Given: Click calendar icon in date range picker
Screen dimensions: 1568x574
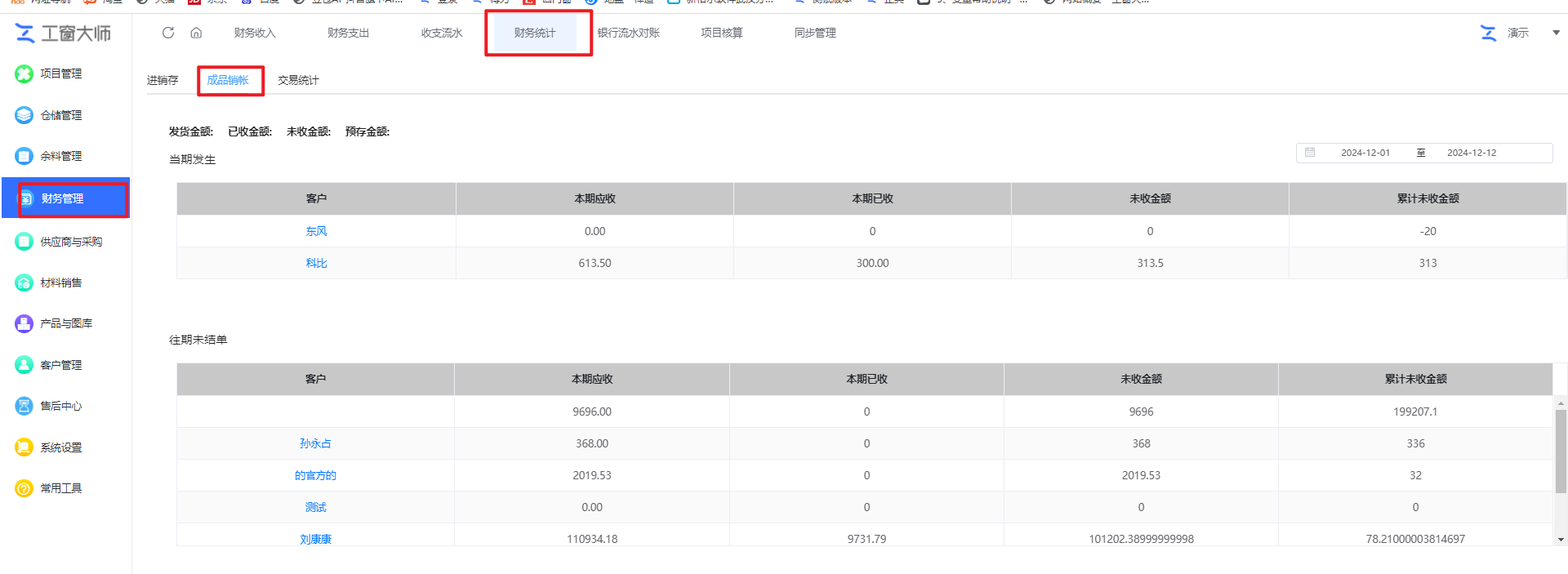Looking at the screenshot, I should click(1310, 153).
